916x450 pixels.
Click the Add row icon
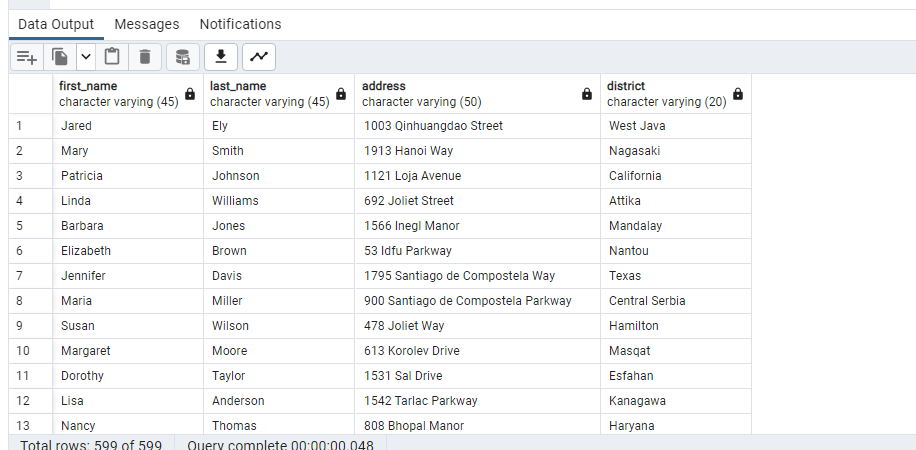[x=27, y=57]
